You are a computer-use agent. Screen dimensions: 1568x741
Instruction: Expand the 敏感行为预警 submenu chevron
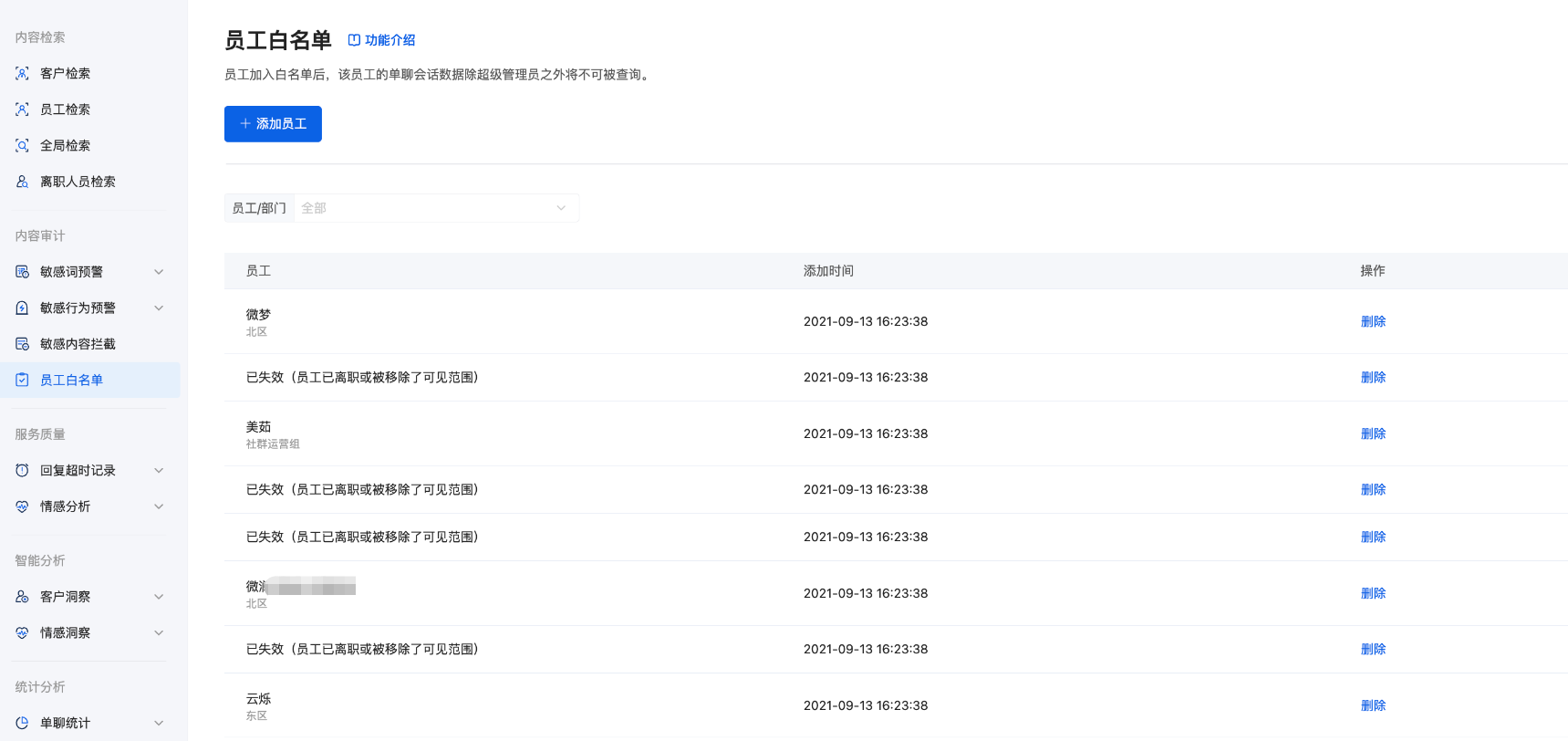click(x=159, y=308)
